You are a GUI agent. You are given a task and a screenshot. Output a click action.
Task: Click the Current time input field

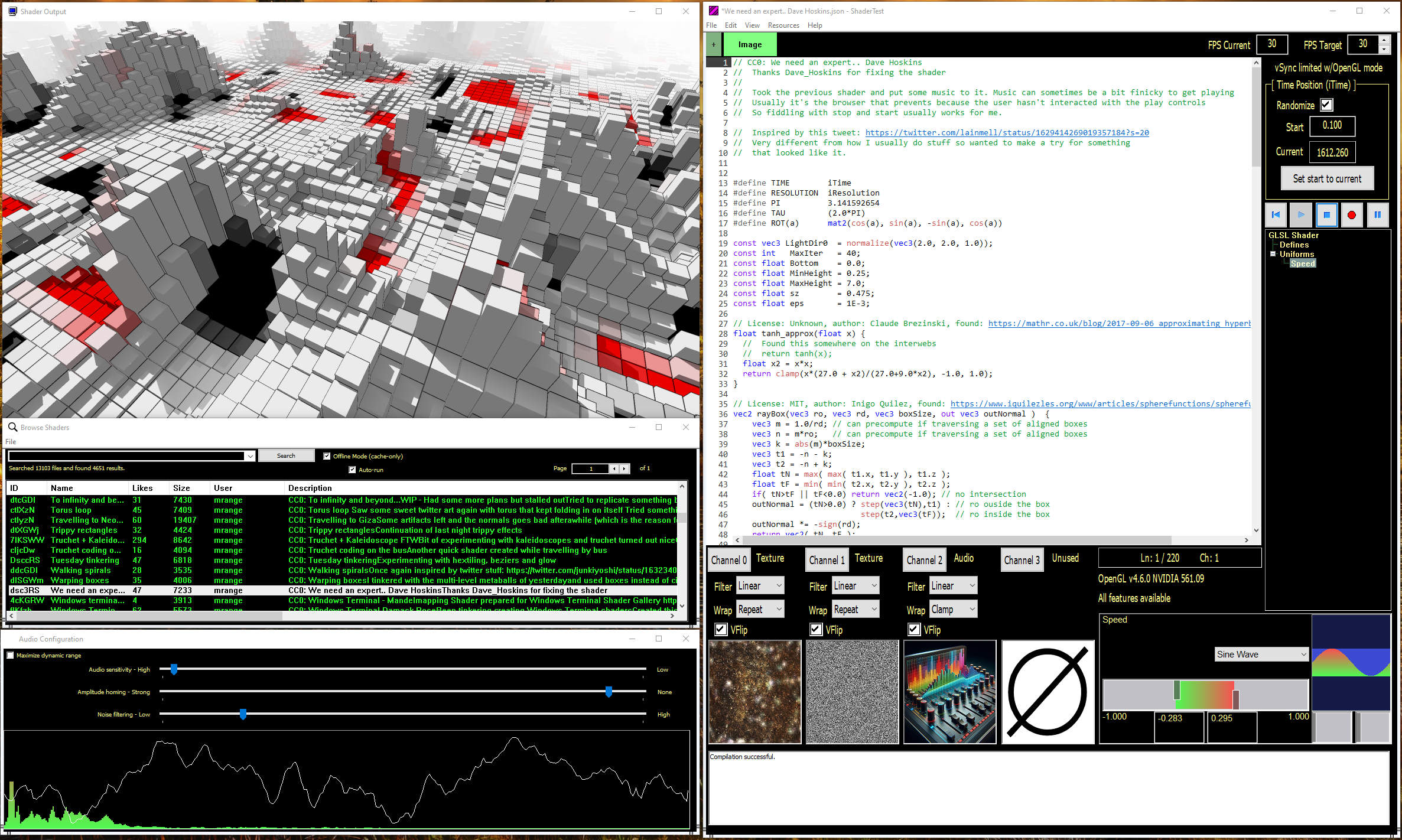(1332, 152)
